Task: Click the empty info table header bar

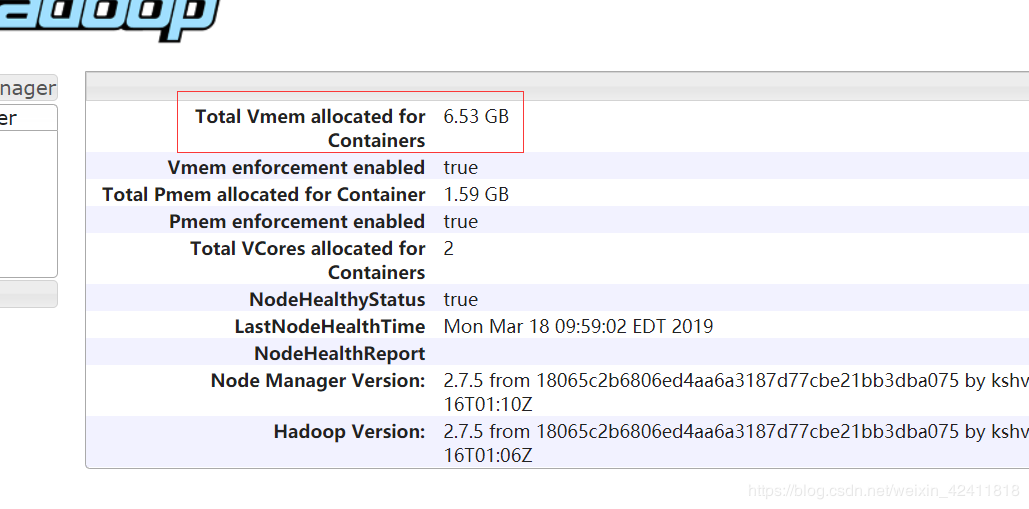Action: point(556,87)
